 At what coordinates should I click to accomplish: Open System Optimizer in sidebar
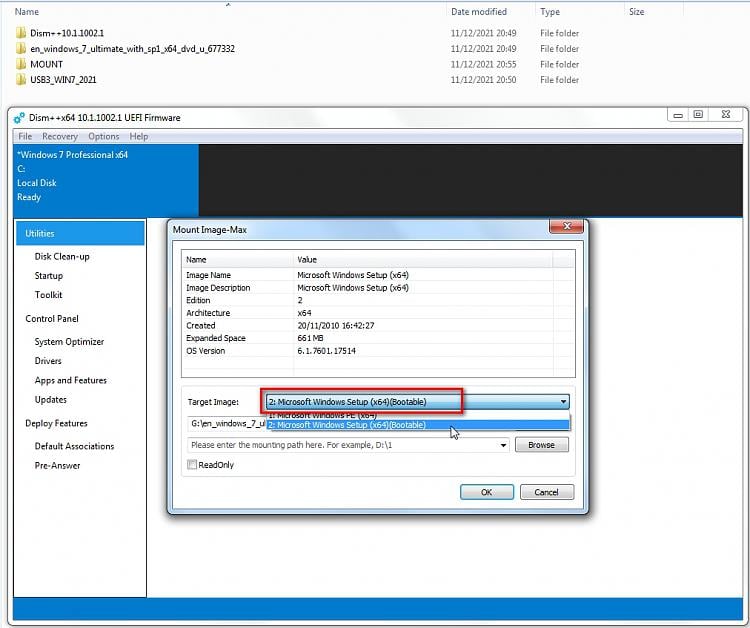[x=69, y=342]
